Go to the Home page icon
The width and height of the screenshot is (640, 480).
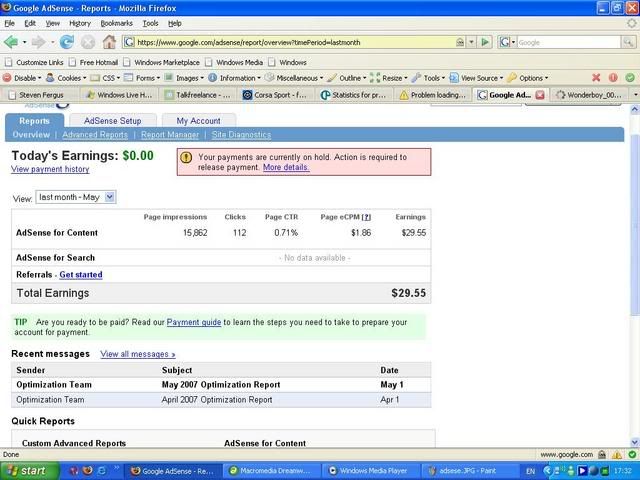(109, 42)
